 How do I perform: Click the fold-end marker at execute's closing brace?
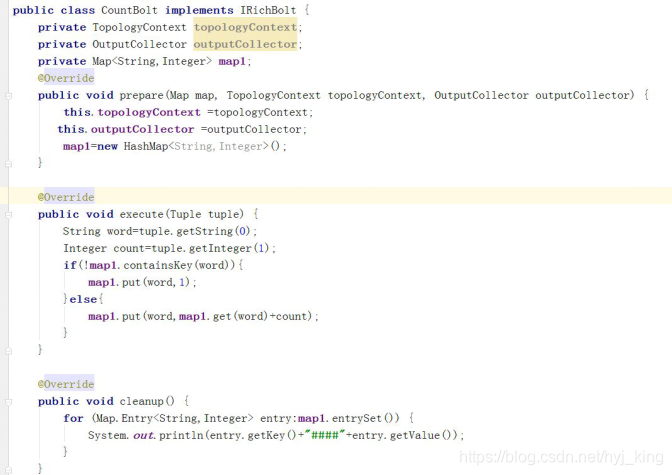point(8,351)
